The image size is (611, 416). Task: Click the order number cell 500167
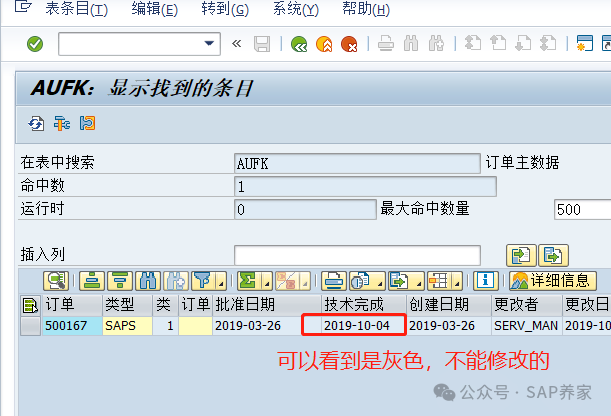pos(72,326)
